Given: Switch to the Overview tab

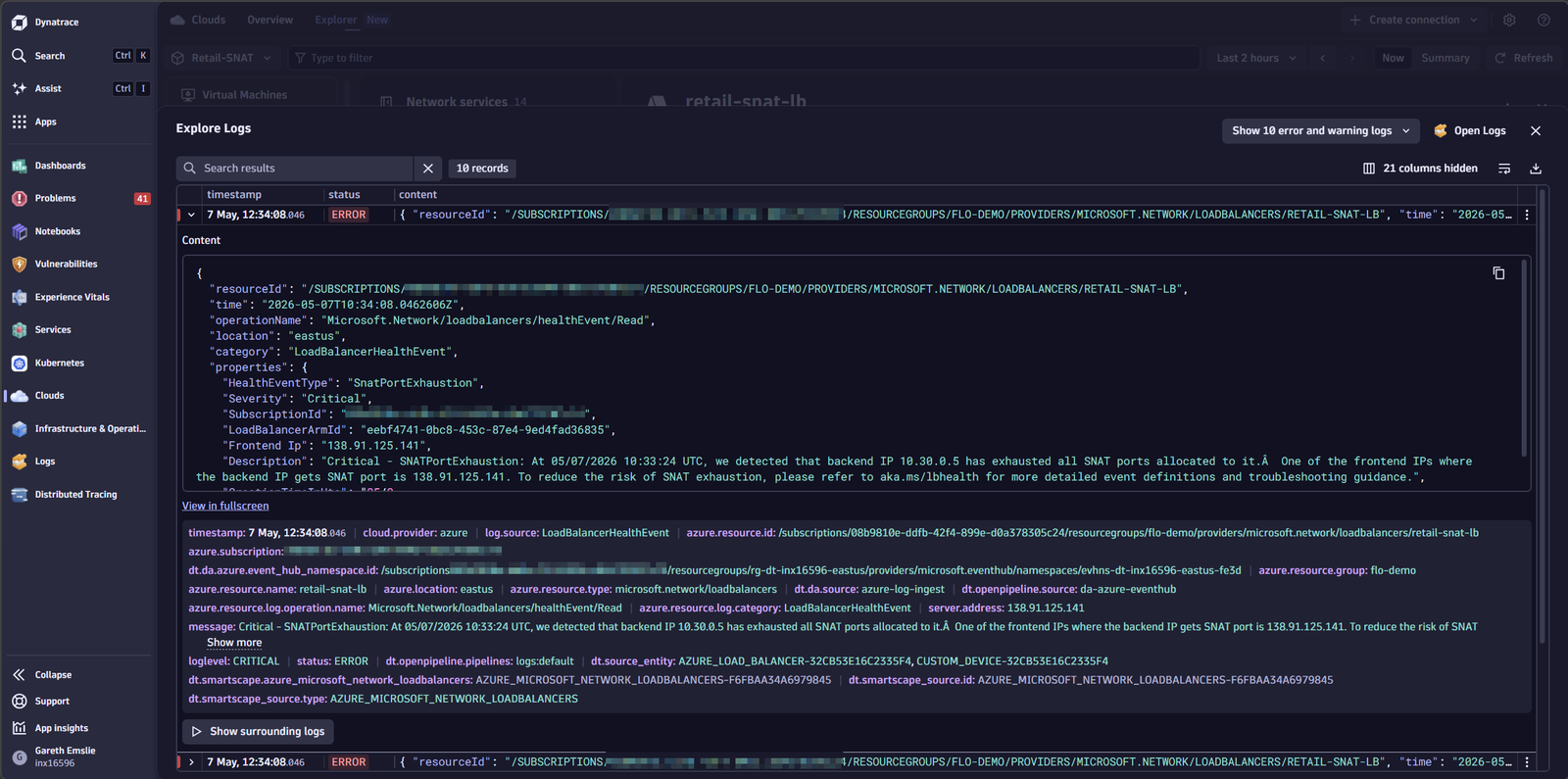Looking at the screenshot, I should coord(269,20).
